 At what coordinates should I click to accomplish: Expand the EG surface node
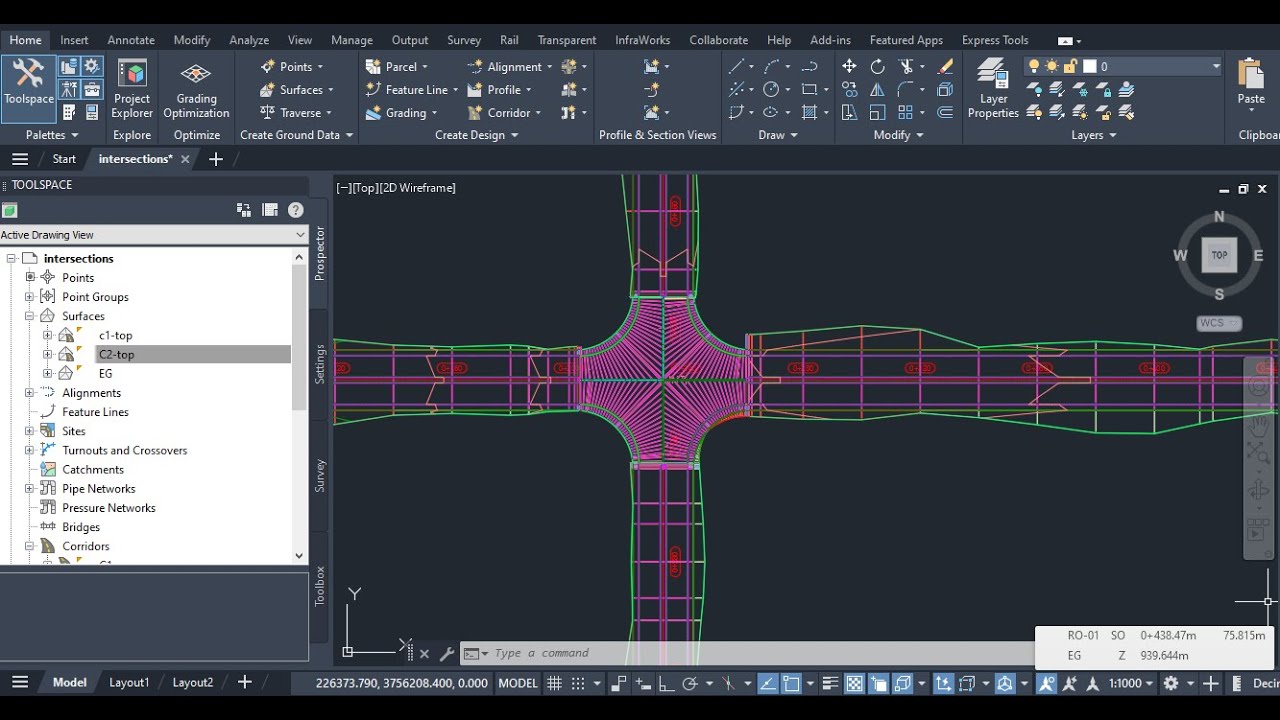pyautogui.click(x=47, y=373)
